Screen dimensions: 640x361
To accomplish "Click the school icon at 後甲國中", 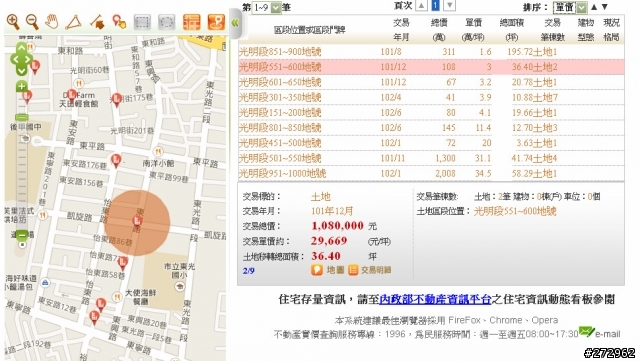I will point(25,138).
